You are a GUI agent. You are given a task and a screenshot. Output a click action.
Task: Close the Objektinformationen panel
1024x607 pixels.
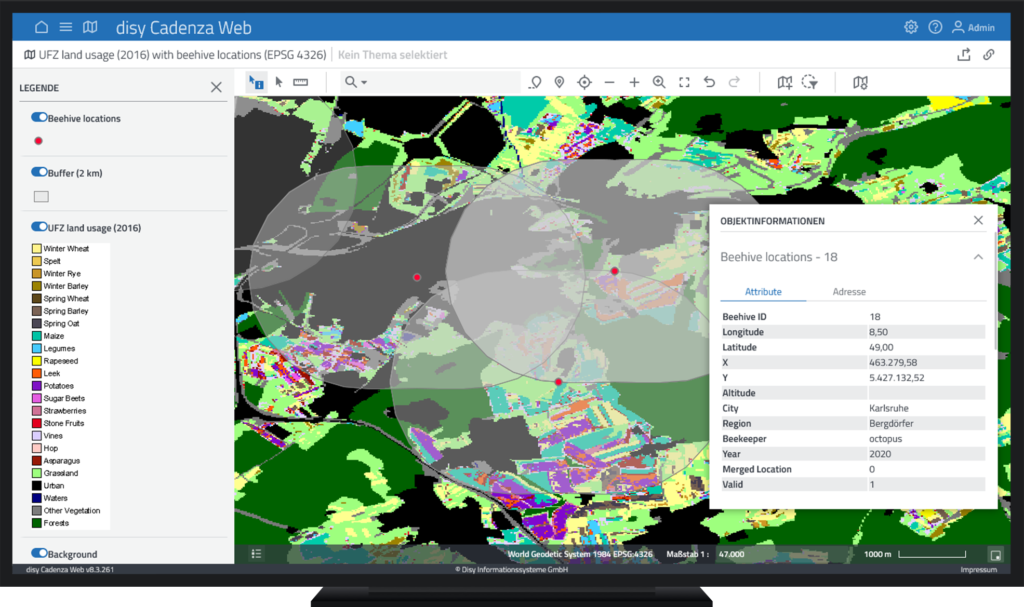click(x=978, y=220)
